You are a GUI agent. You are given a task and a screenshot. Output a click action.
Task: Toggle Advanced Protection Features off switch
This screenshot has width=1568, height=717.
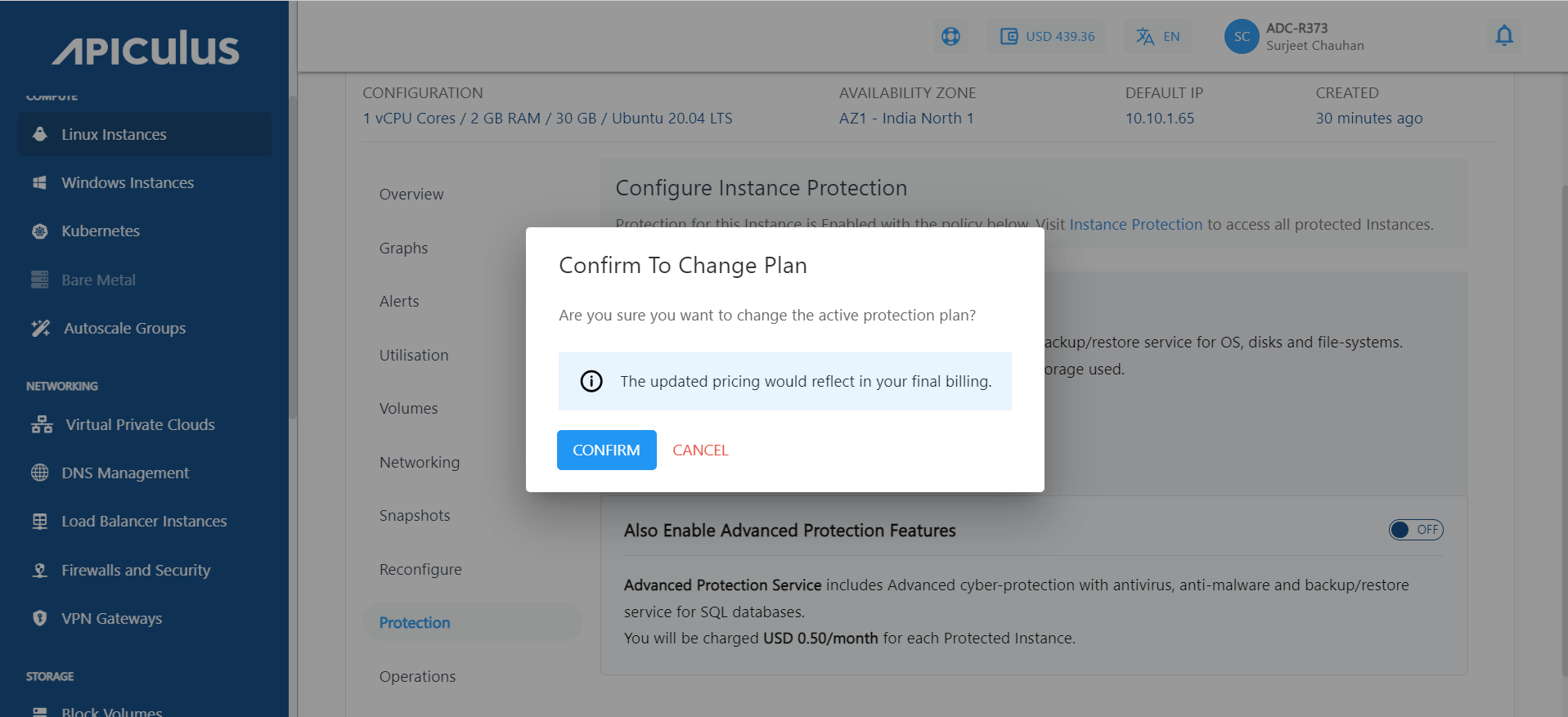[1415, 530]
